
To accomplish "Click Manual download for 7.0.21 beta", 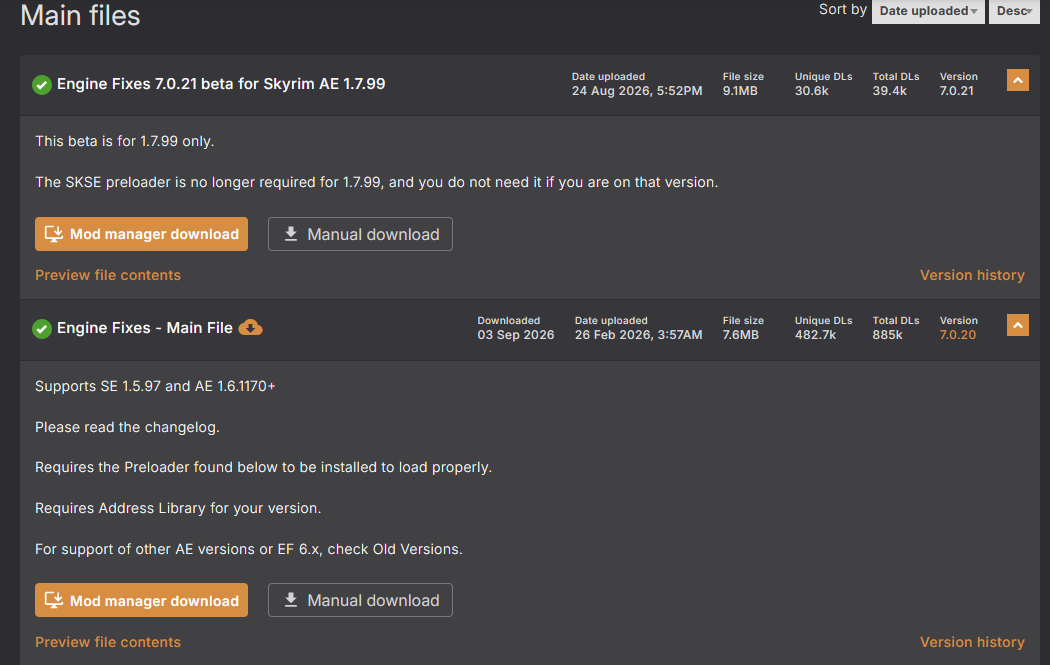I will 360,234.
